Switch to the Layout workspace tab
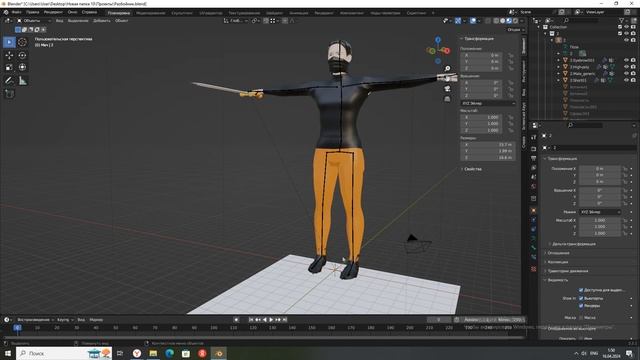This screenshot has width=640, height=360. click(x=118, y=13)
